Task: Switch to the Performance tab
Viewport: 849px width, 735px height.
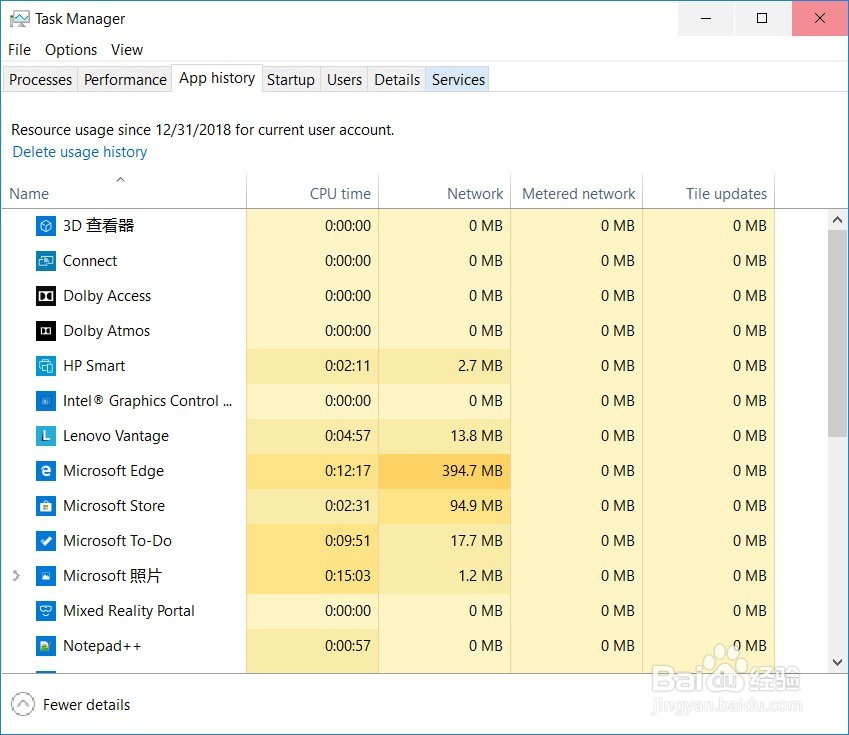Action: click(125, 80)
